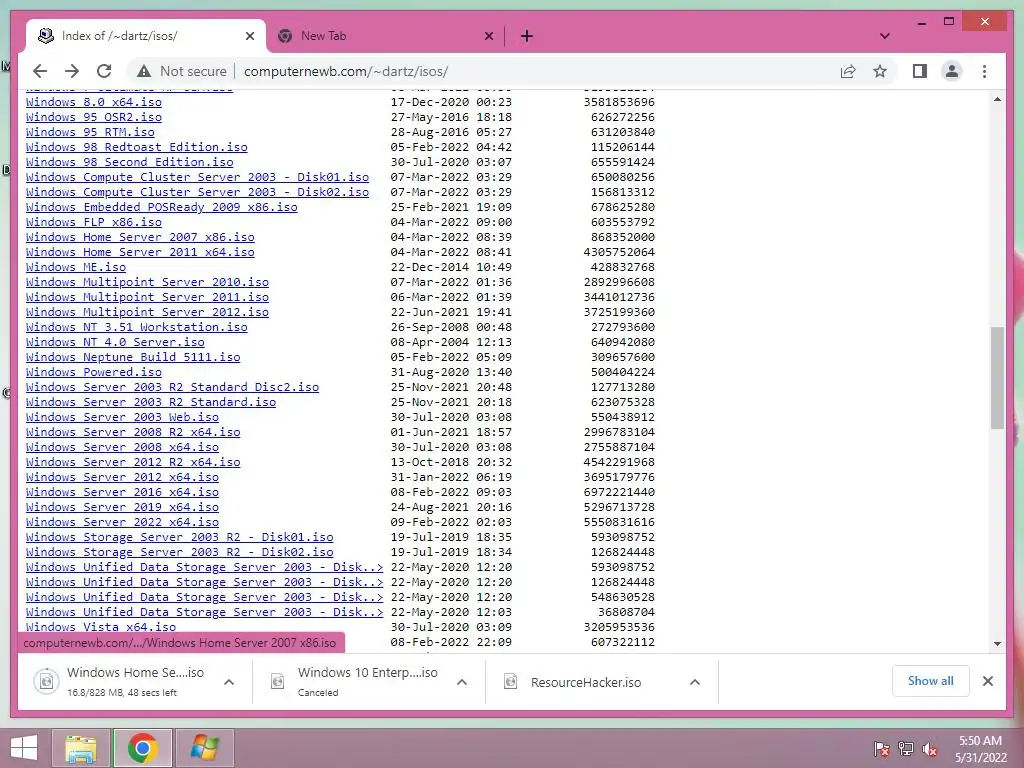Open the tab search dropdown chevron
This screenshot has height=768, width=1024.
pos(885,36)
